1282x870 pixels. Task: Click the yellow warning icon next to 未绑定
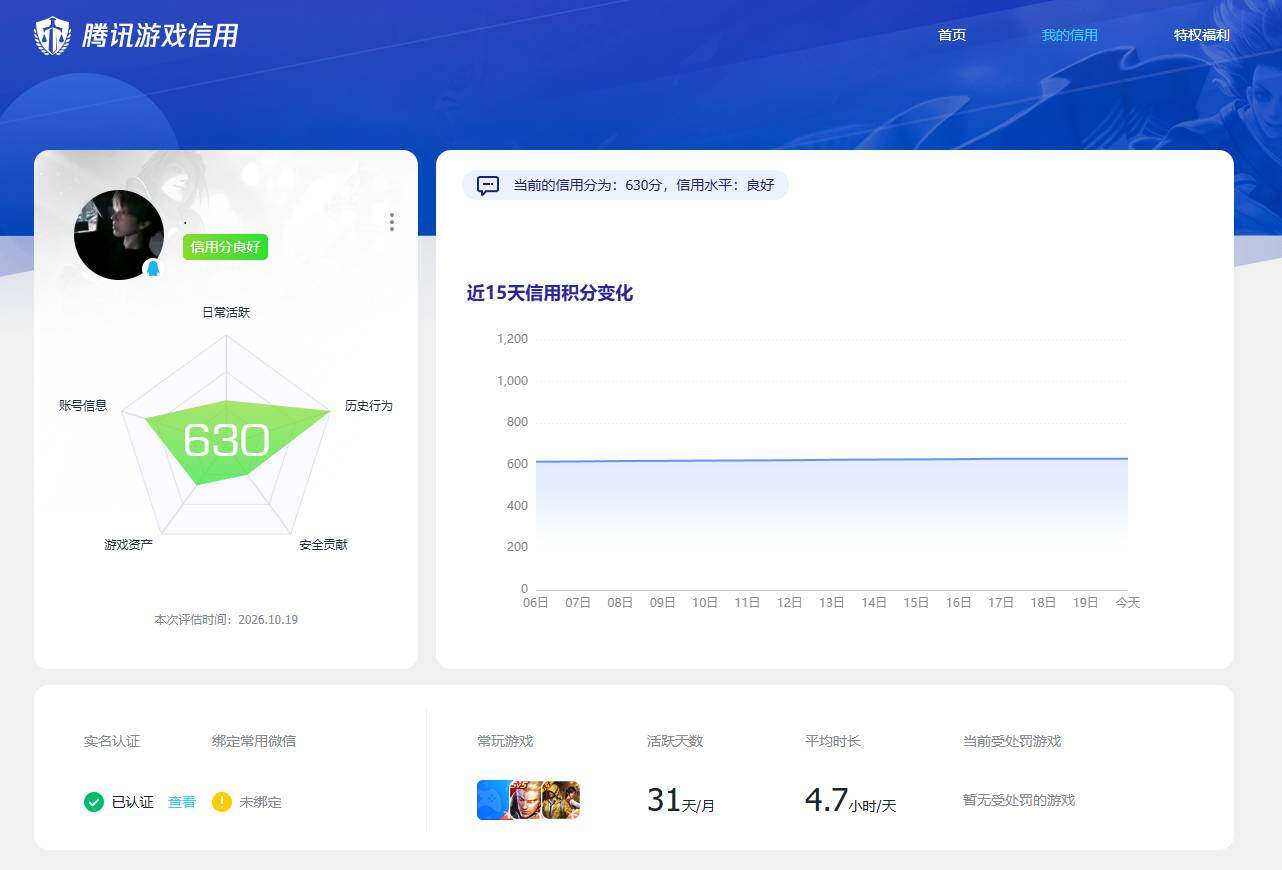click(222, 802)
